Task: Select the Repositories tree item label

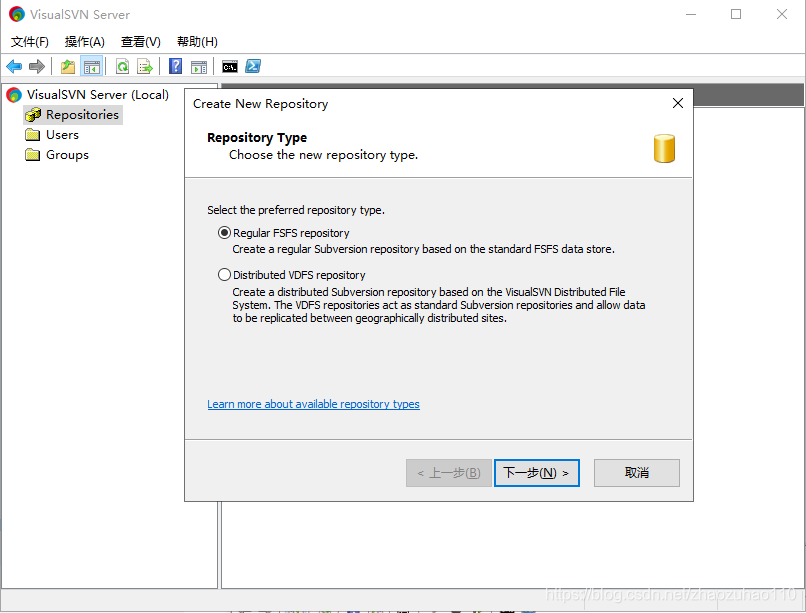Action: point(82,115)
